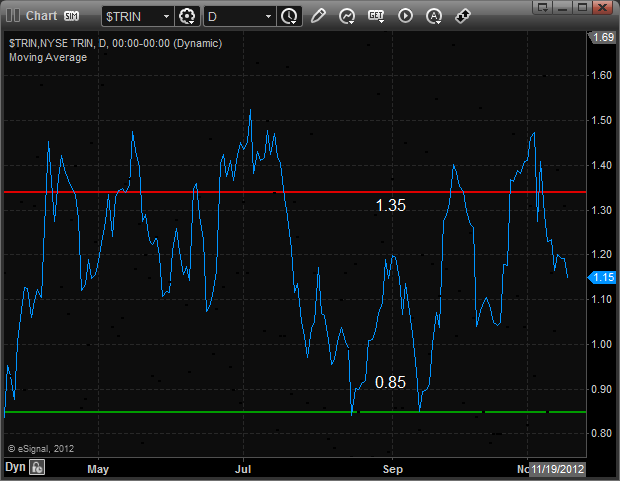This screenshot has width=620, height=481.
Task: Minimize the chart window
Action: [563, 7]
